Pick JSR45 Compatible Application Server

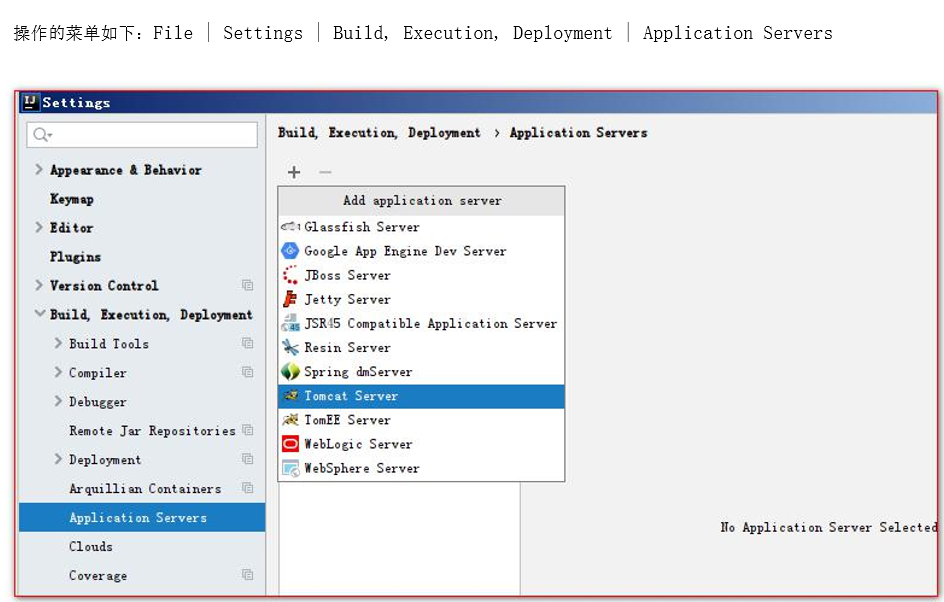pos(421,323)
